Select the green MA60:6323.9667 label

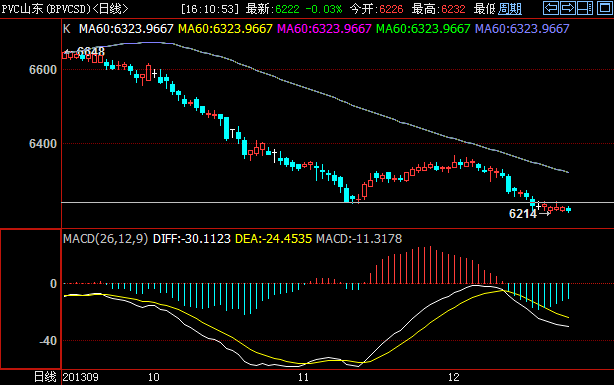(x=423, y=29)
